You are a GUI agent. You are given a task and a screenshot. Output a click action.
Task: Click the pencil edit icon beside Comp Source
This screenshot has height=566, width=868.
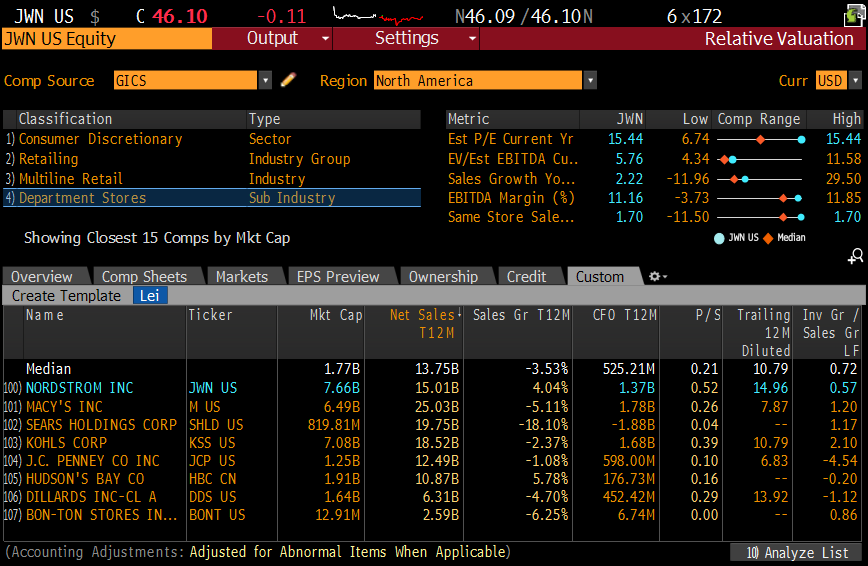pos(289,80)
